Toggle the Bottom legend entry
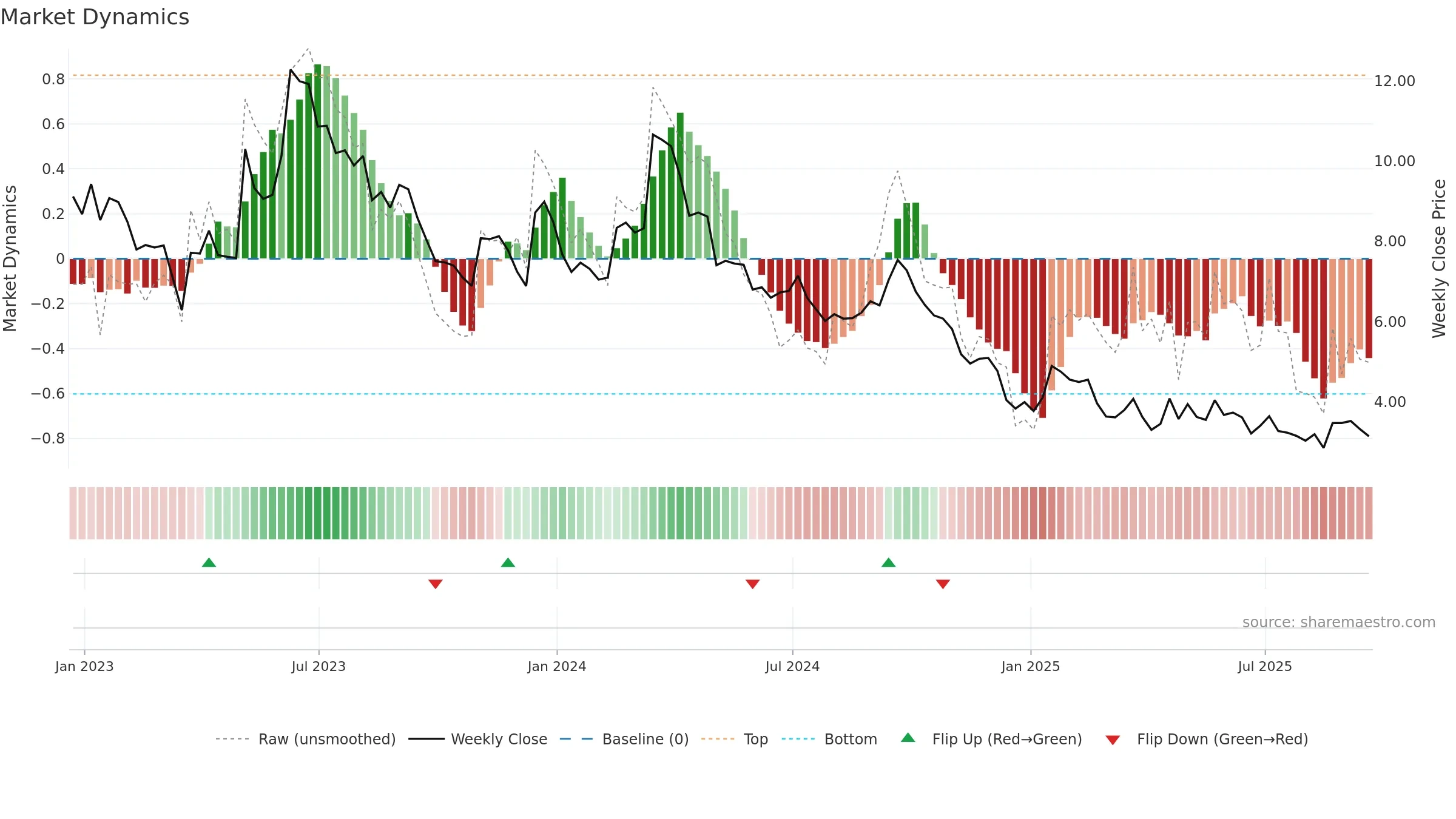 (x=829, y=739)
